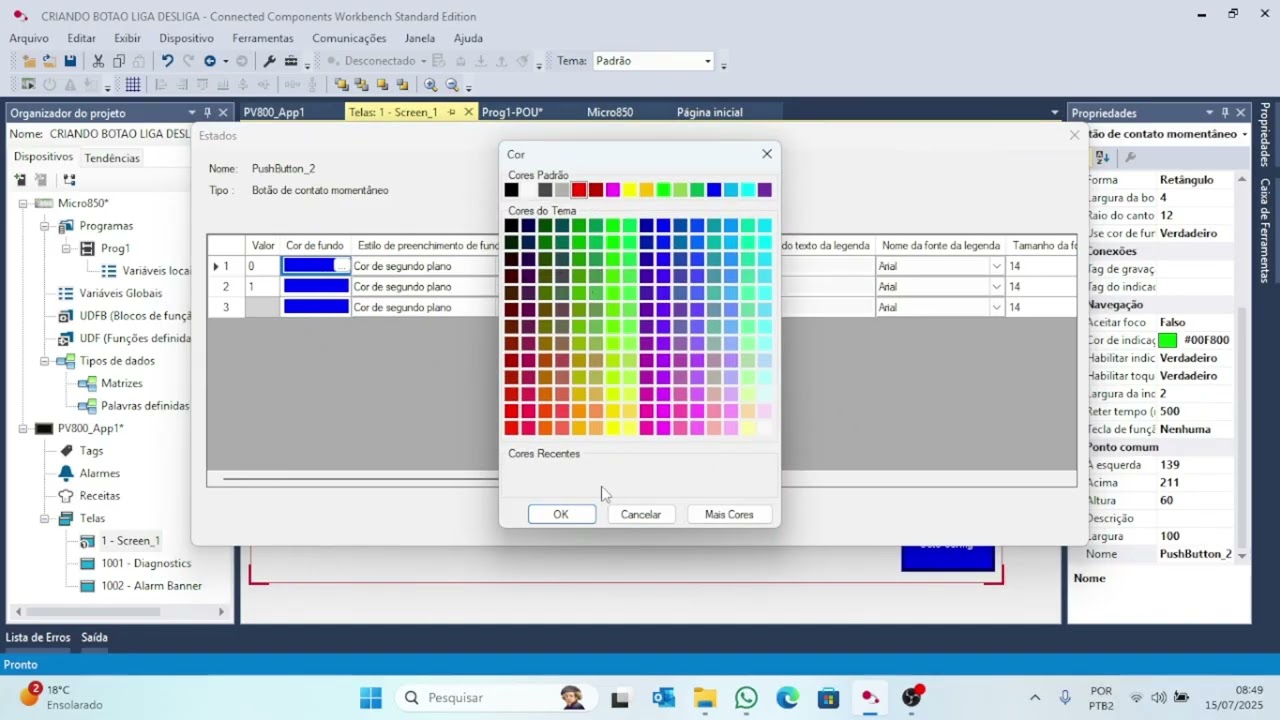Collapse the Telas tree node
This screenshot has height=720, width=1280.
coord(45,518)
